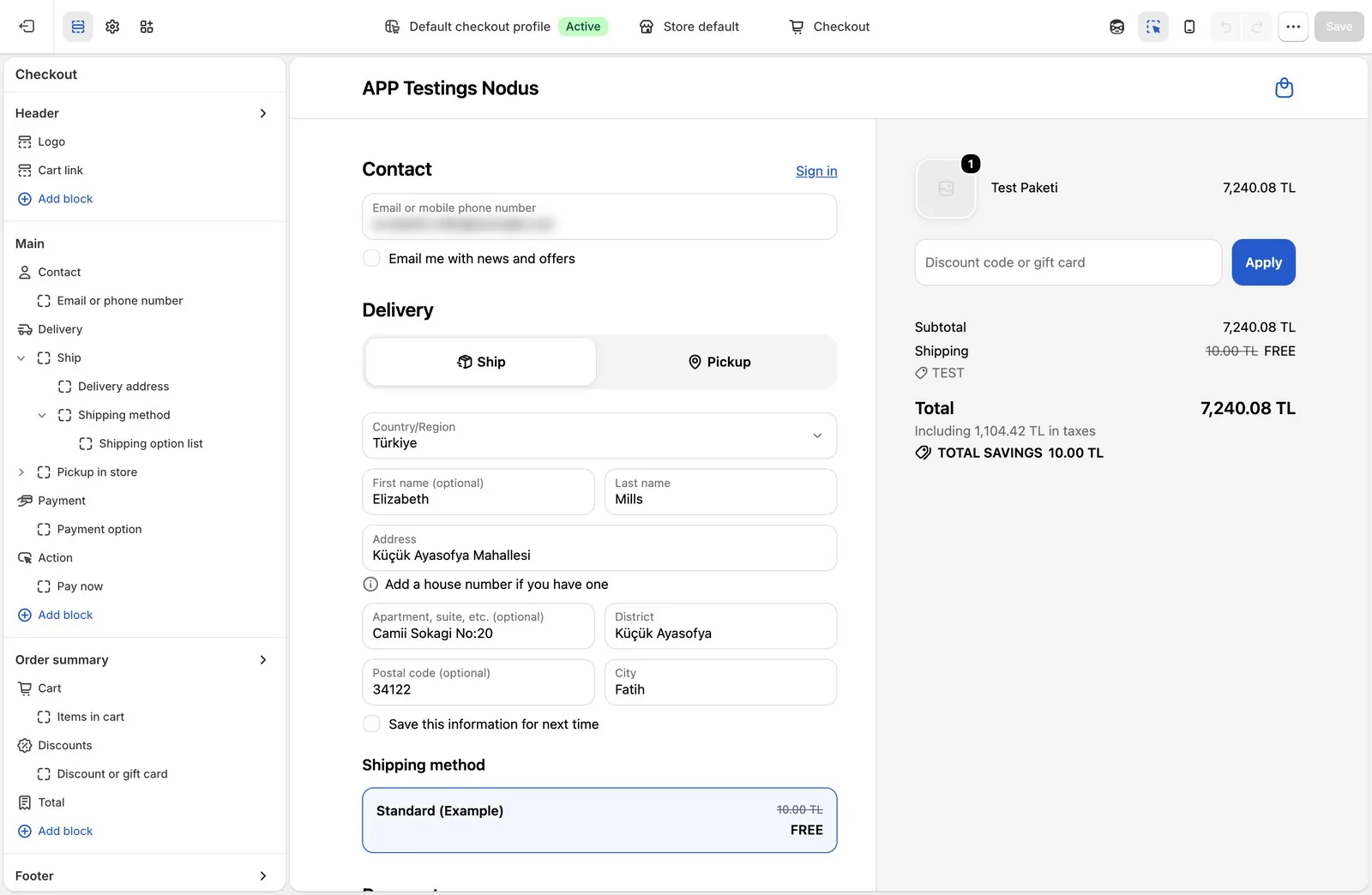Open the Sections panel icon
The height and width of the screenshot is (895, 1372).
pyautogui.click(x=78, y=27)
